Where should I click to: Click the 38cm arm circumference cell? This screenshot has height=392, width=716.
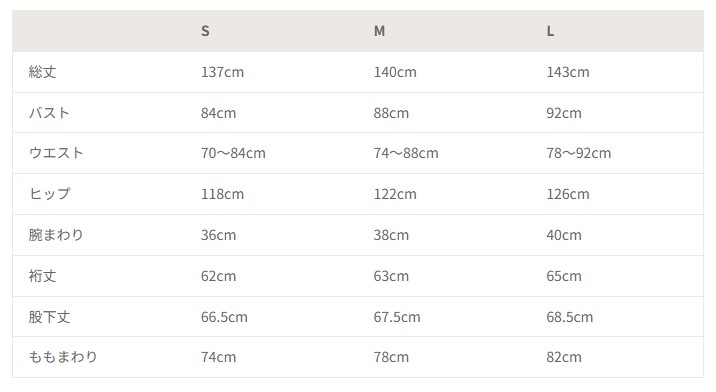(391, 235)
